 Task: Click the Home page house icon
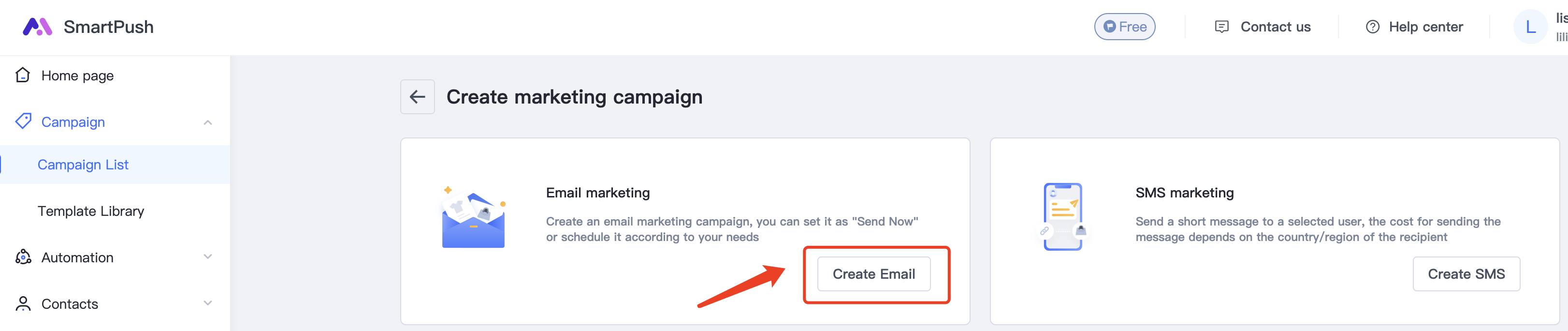pyautogui.click(x=23, y=75)
